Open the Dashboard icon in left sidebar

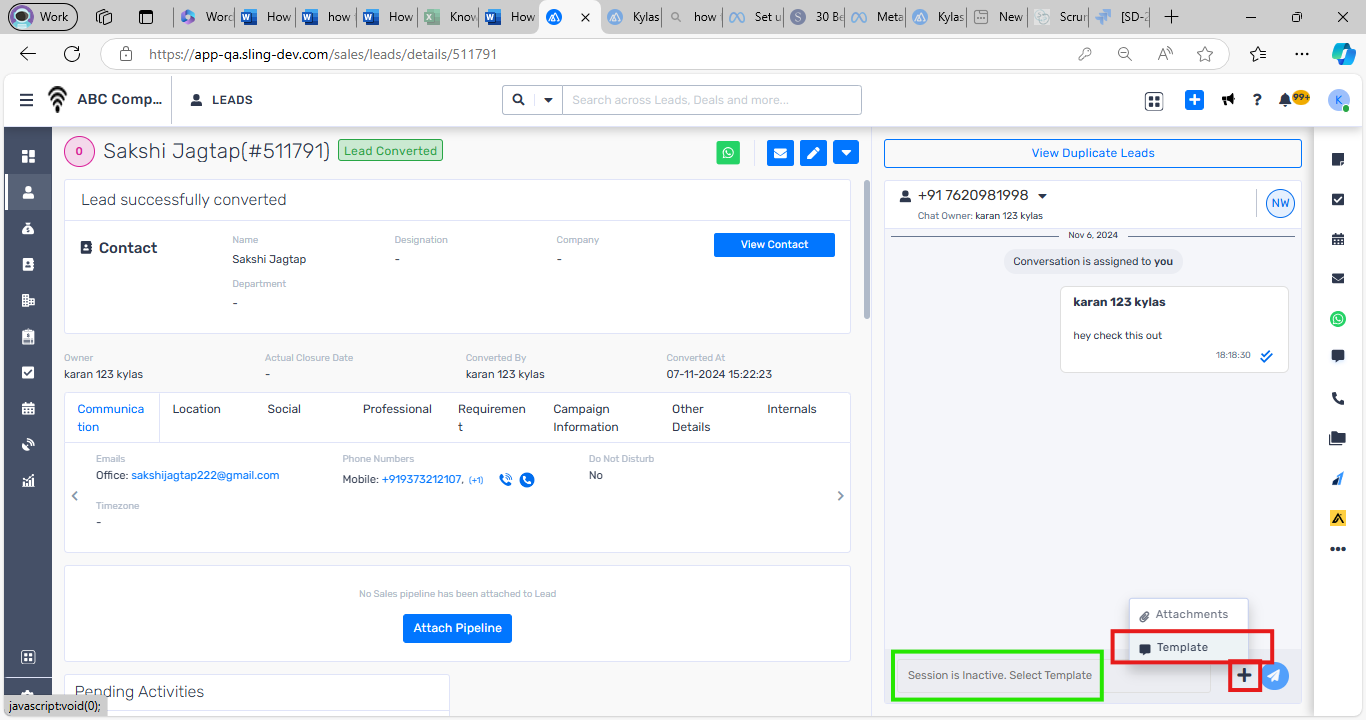[x=28, y=156]
